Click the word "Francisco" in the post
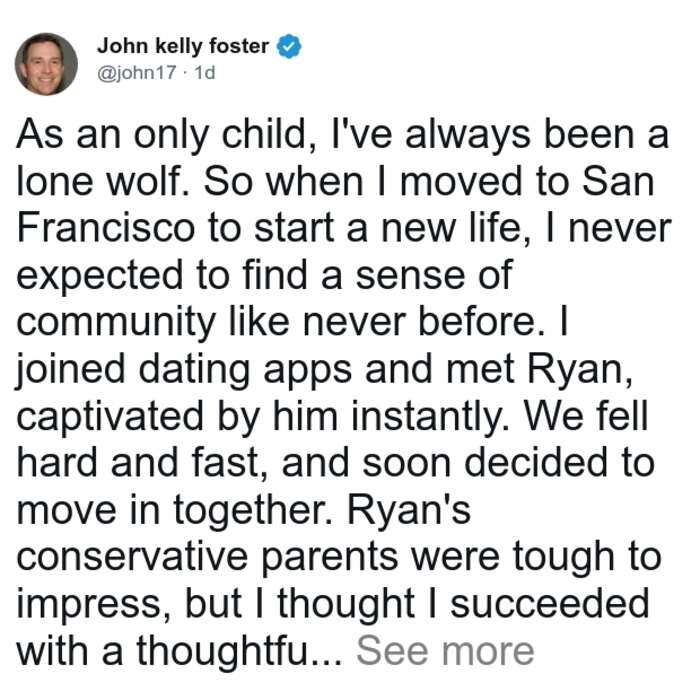 (106, 229)
